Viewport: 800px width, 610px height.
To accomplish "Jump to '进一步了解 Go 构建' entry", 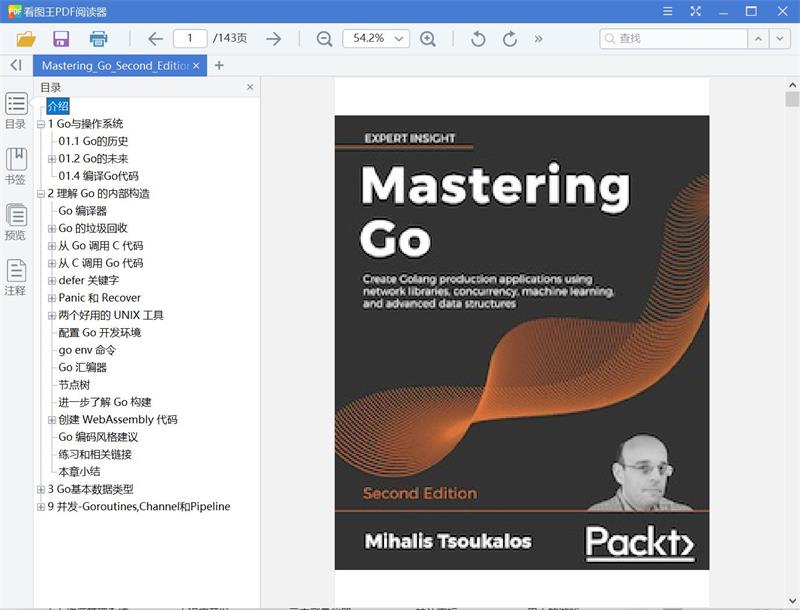I will click(105, 402).
